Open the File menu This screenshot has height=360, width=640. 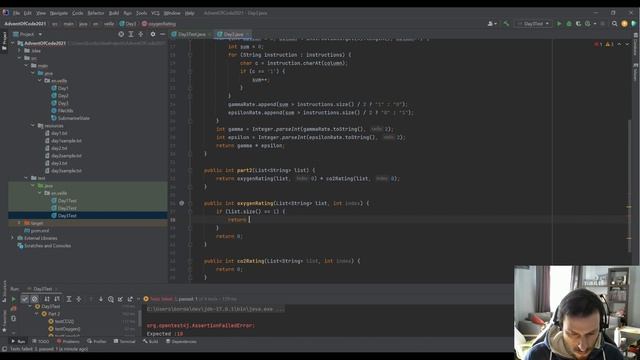point(16,13)
